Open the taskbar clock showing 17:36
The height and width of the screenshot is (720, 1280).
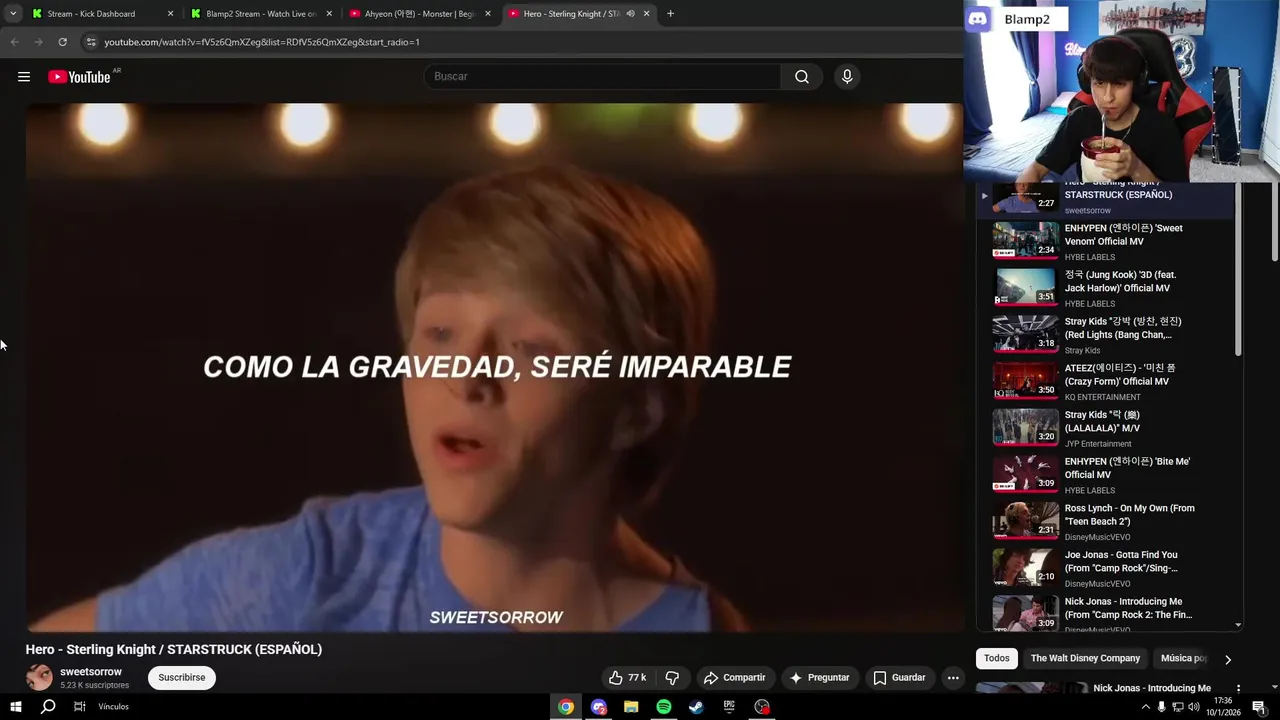coord(1223,707)
